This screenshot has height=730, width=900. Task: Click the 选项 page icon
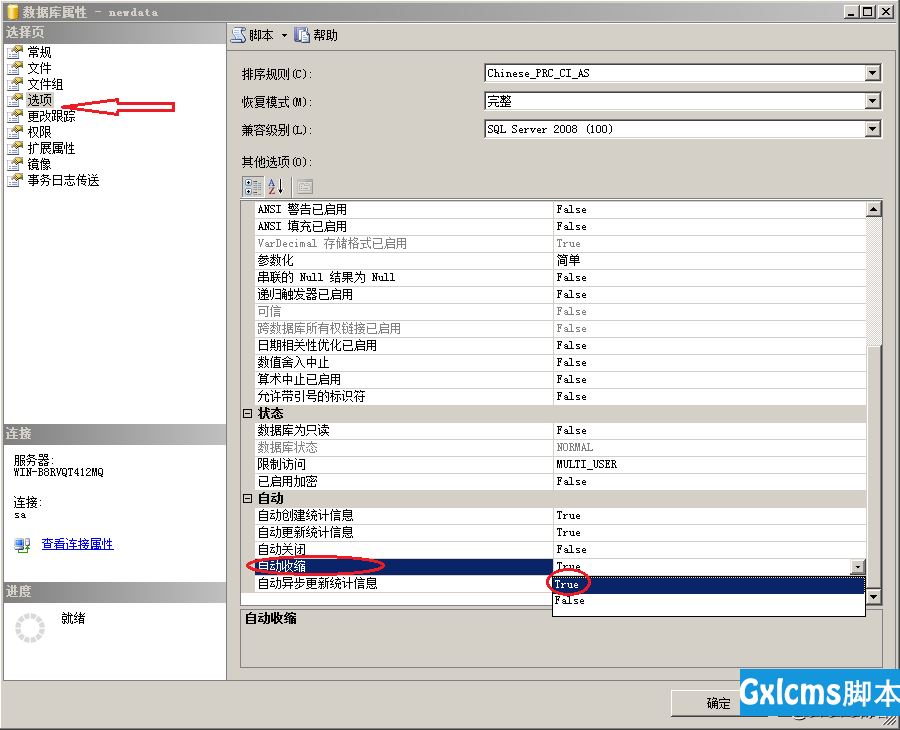pyautogui.click(x=15, y=100)
